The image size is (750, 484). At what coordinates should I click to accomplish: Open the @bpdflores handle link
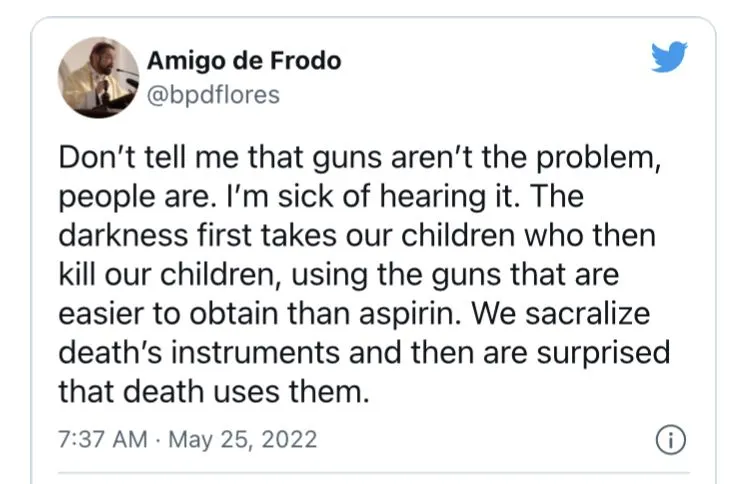(x=213, y=94)
